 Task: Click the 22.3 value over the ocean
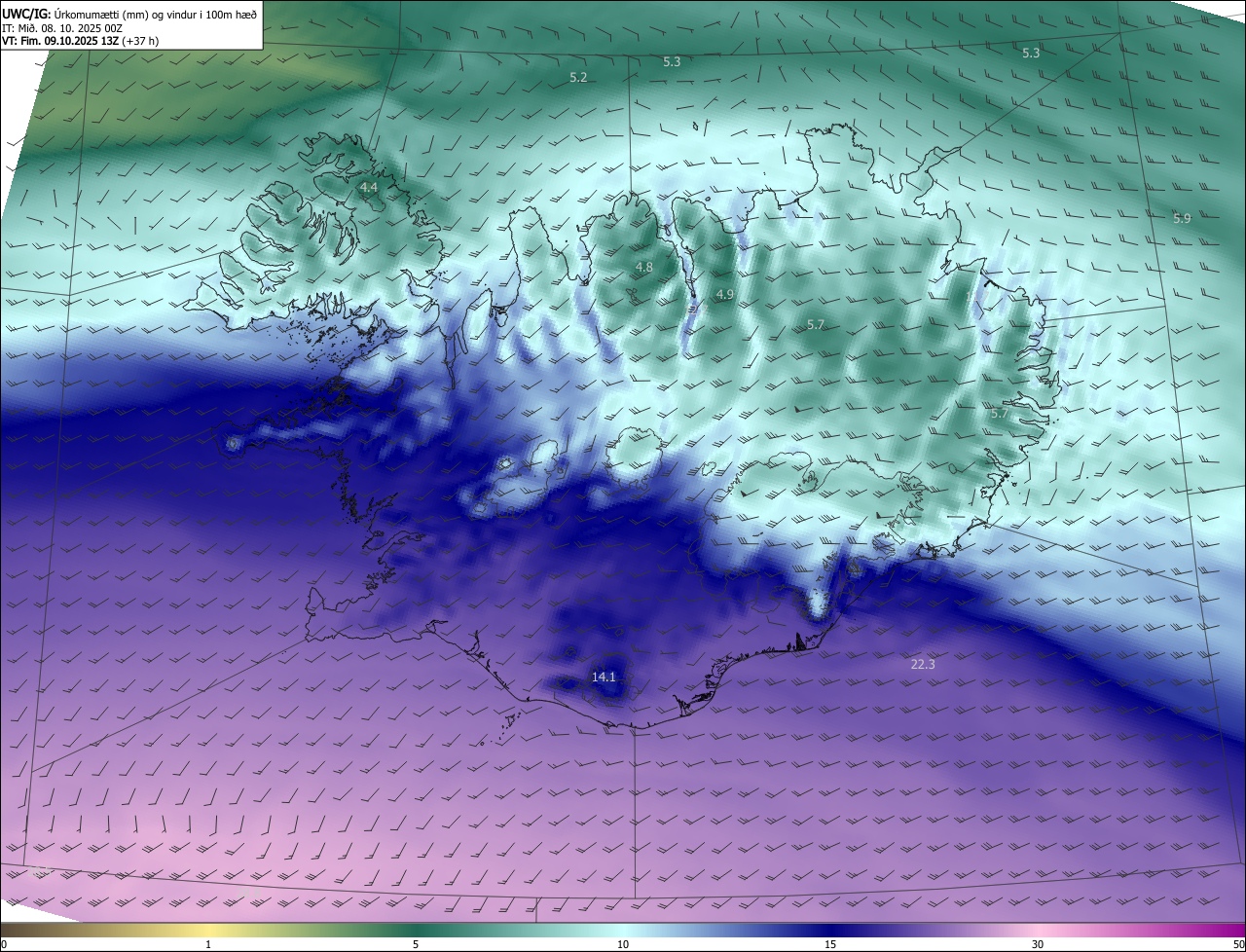tap(923, 664)
